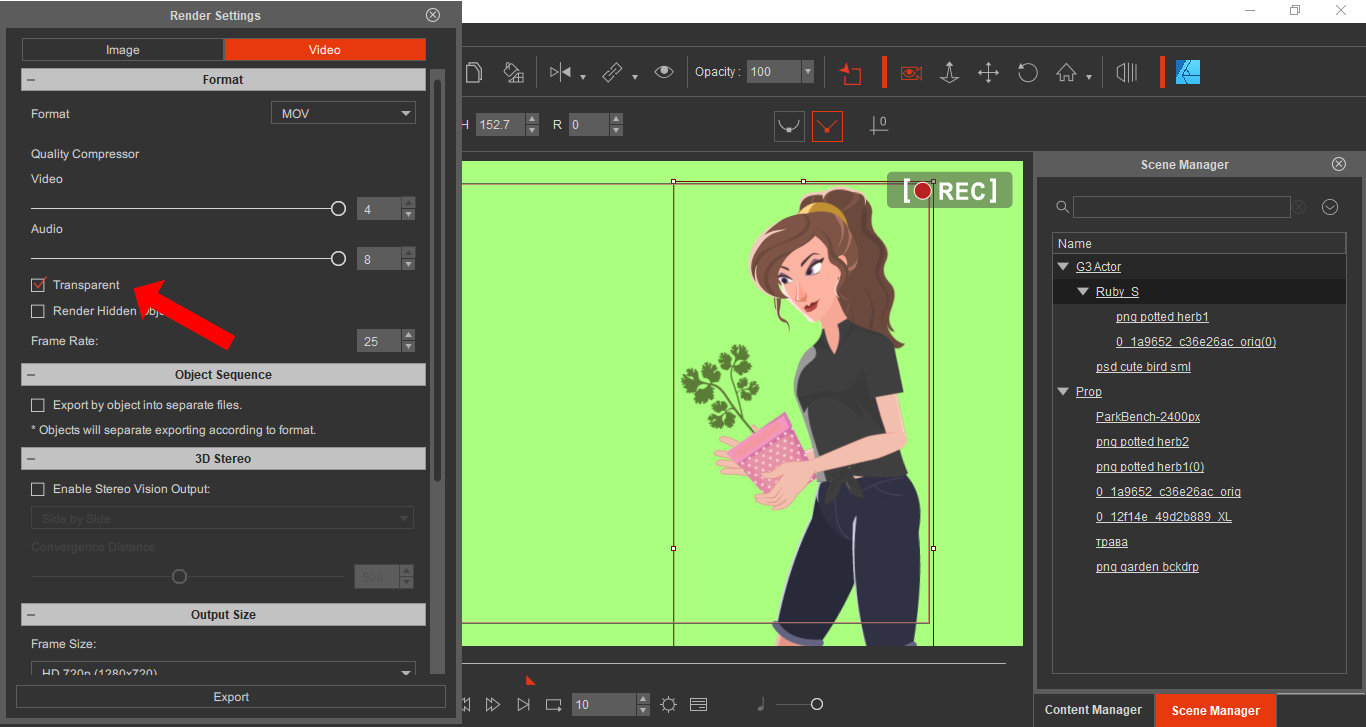Click the music note volume icon
This screenshot has height=727, width=1366.
coord(761,705)
